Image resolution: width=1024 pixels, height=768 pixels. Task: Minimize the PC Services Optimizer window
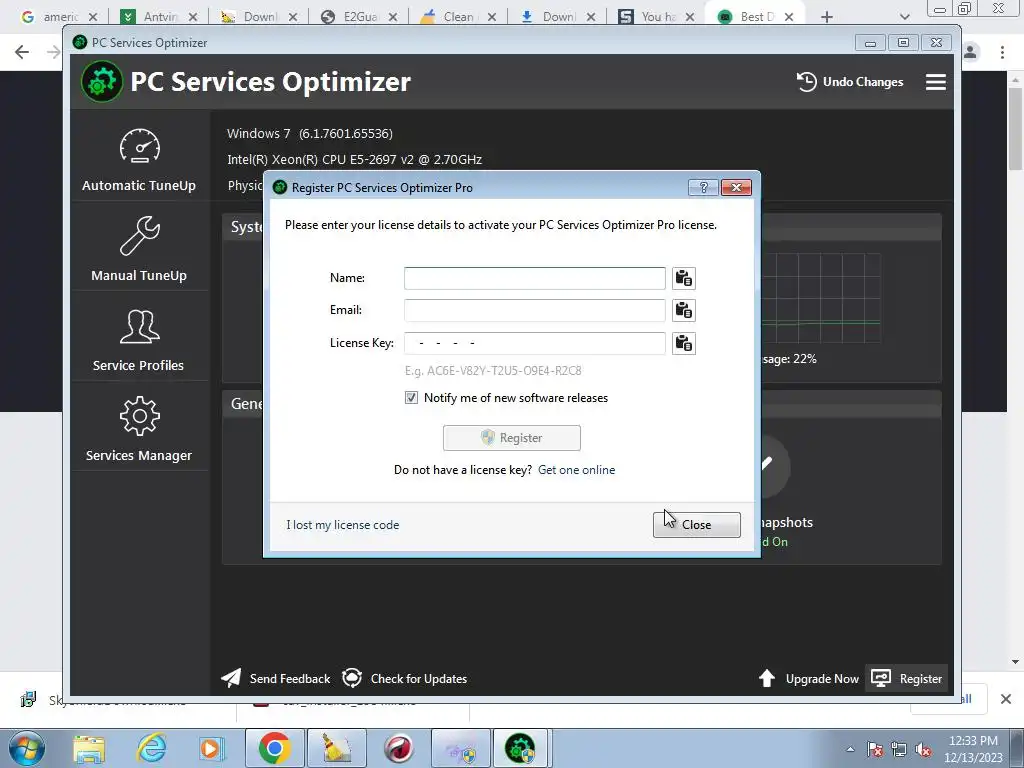[x=870, y=43]
